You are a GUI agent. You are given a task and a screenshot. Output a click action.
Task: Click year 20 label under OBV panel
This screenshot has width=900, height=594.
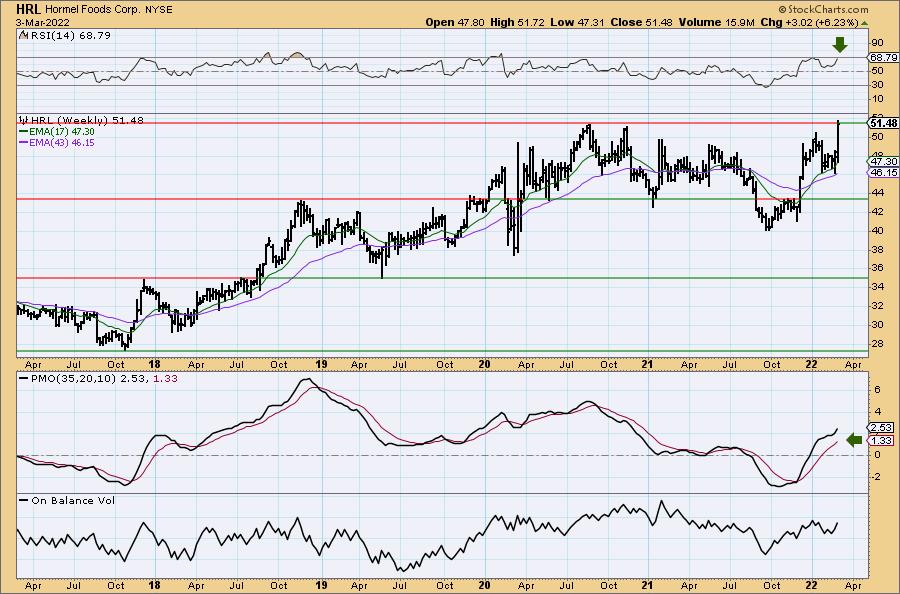click(x=484, y=585)
